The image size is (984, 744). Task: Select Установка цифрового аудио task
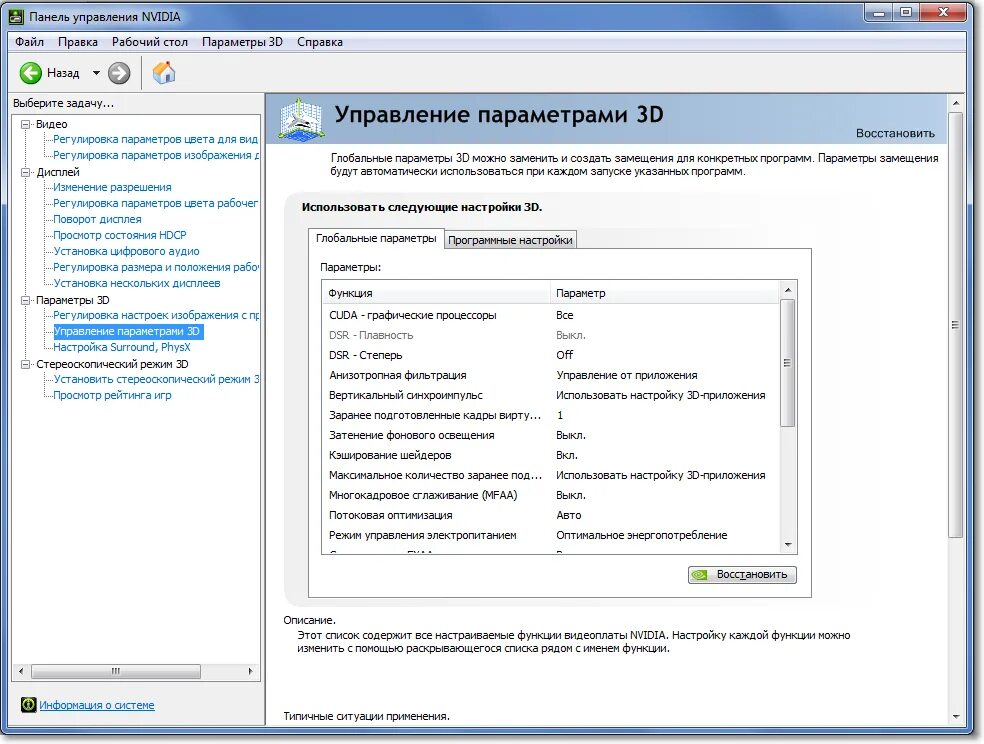coord(126,251)
